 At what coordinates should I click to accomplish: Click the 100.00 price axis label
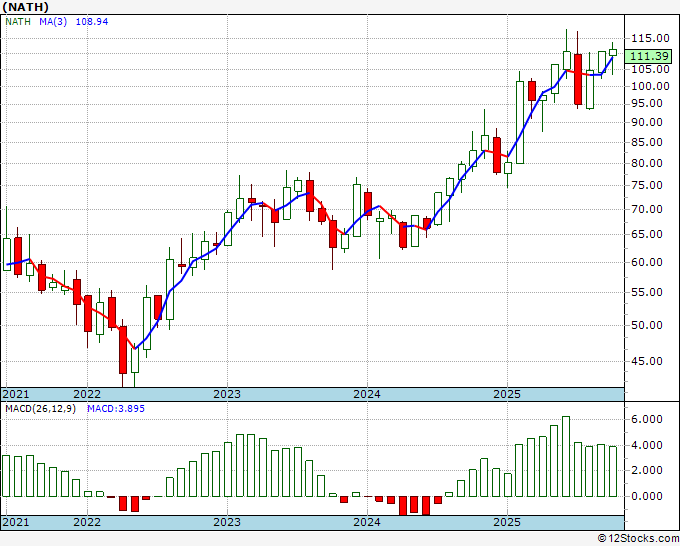coord(650,86)
